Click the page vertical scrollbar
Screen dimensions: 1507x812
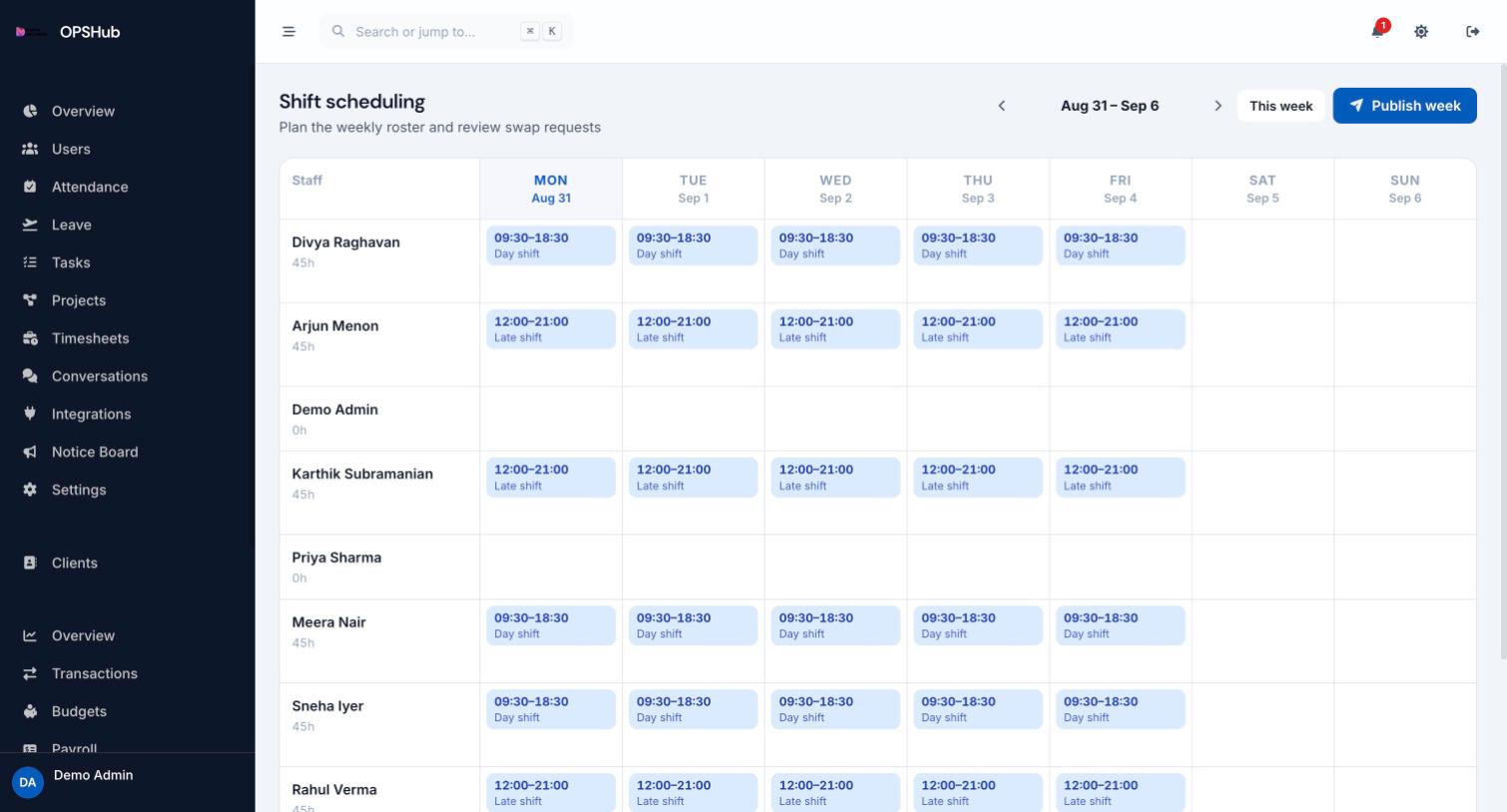pyautogui.click(x=1502, y=361)
